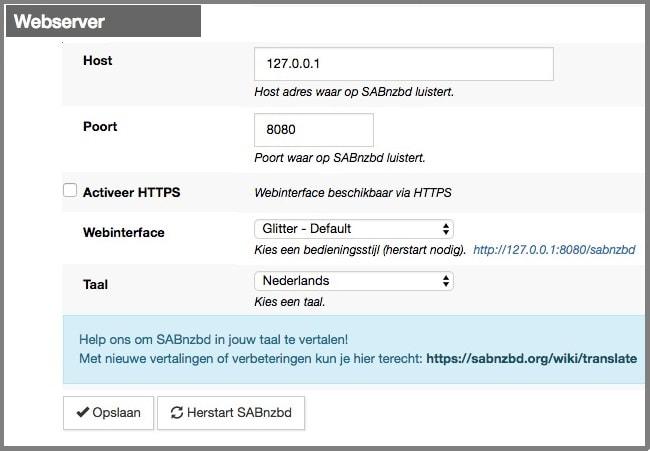
Task: Click into the Poort 8080 field
Action: (314, 130)
